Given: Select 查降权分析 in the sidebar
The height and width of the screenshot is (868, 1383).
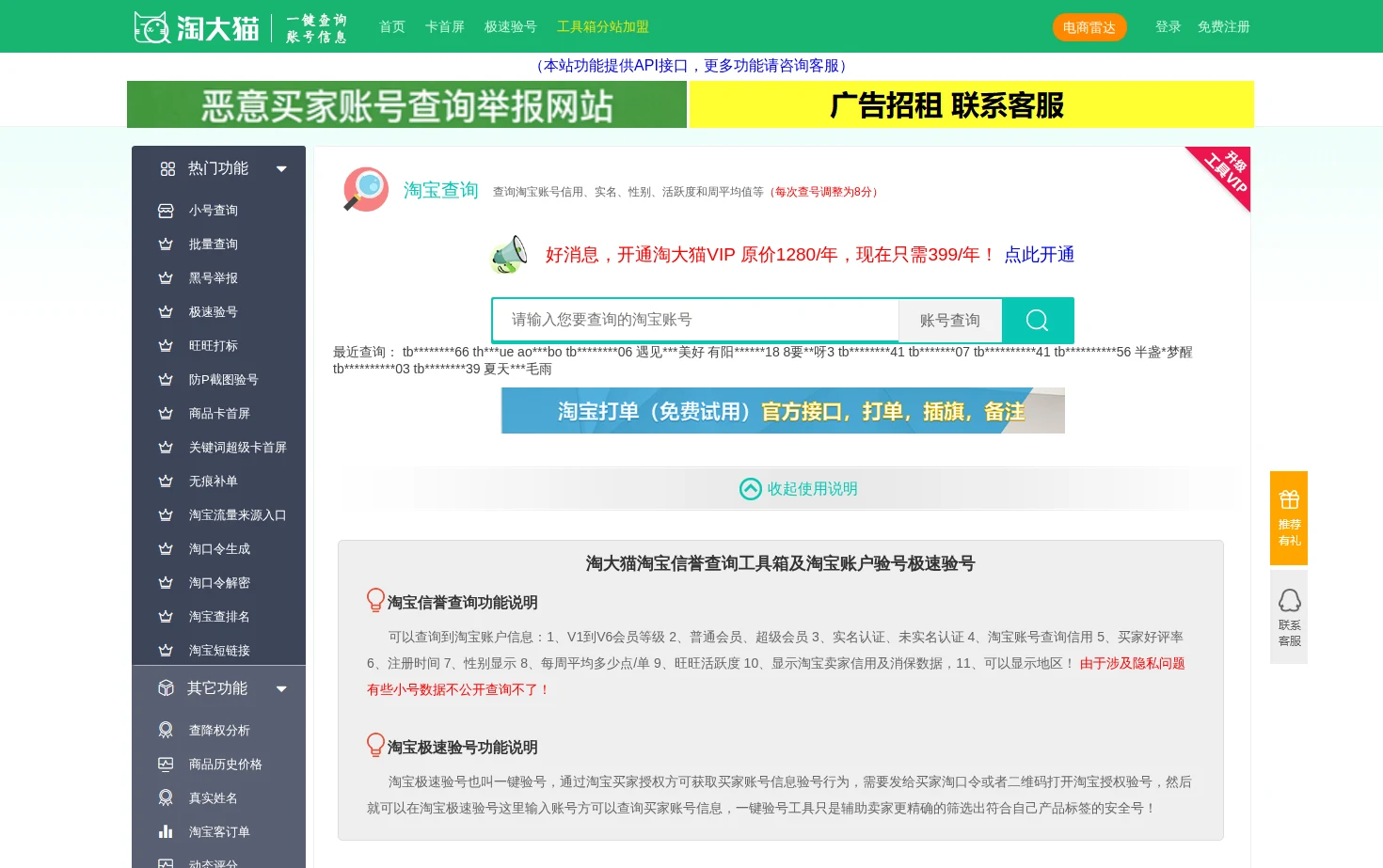Looking at the screenshot, I should (218, 731).
